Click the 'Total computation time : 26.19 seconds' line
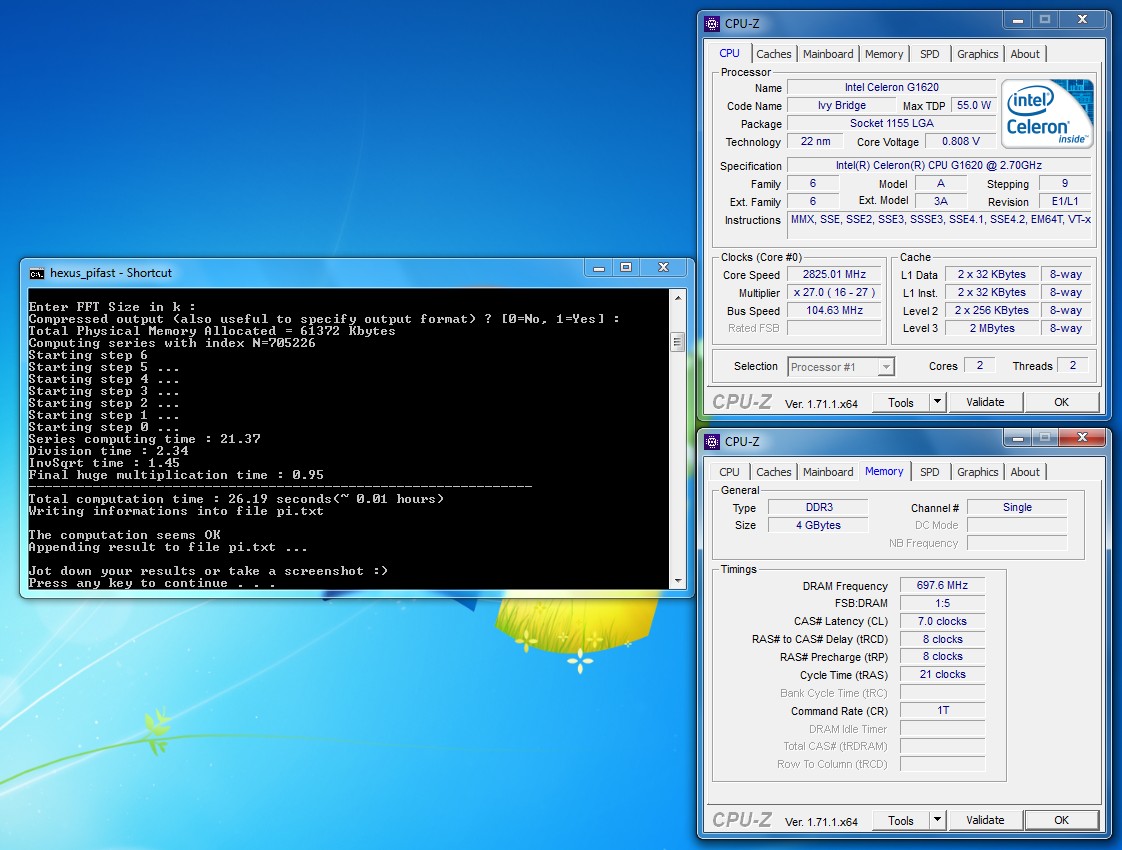The image size is (1122, 850). pyautogui.click(x=236, y=499)
